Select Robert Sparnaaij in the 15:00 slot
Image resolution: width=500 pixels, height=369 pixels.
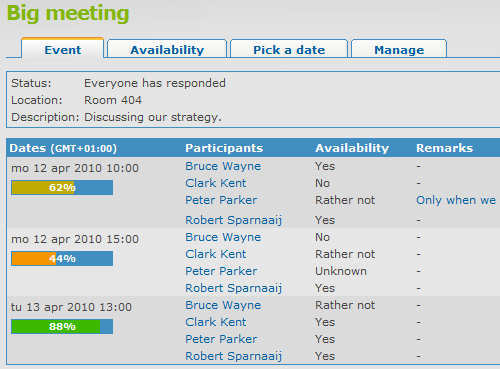coord(233,288)
